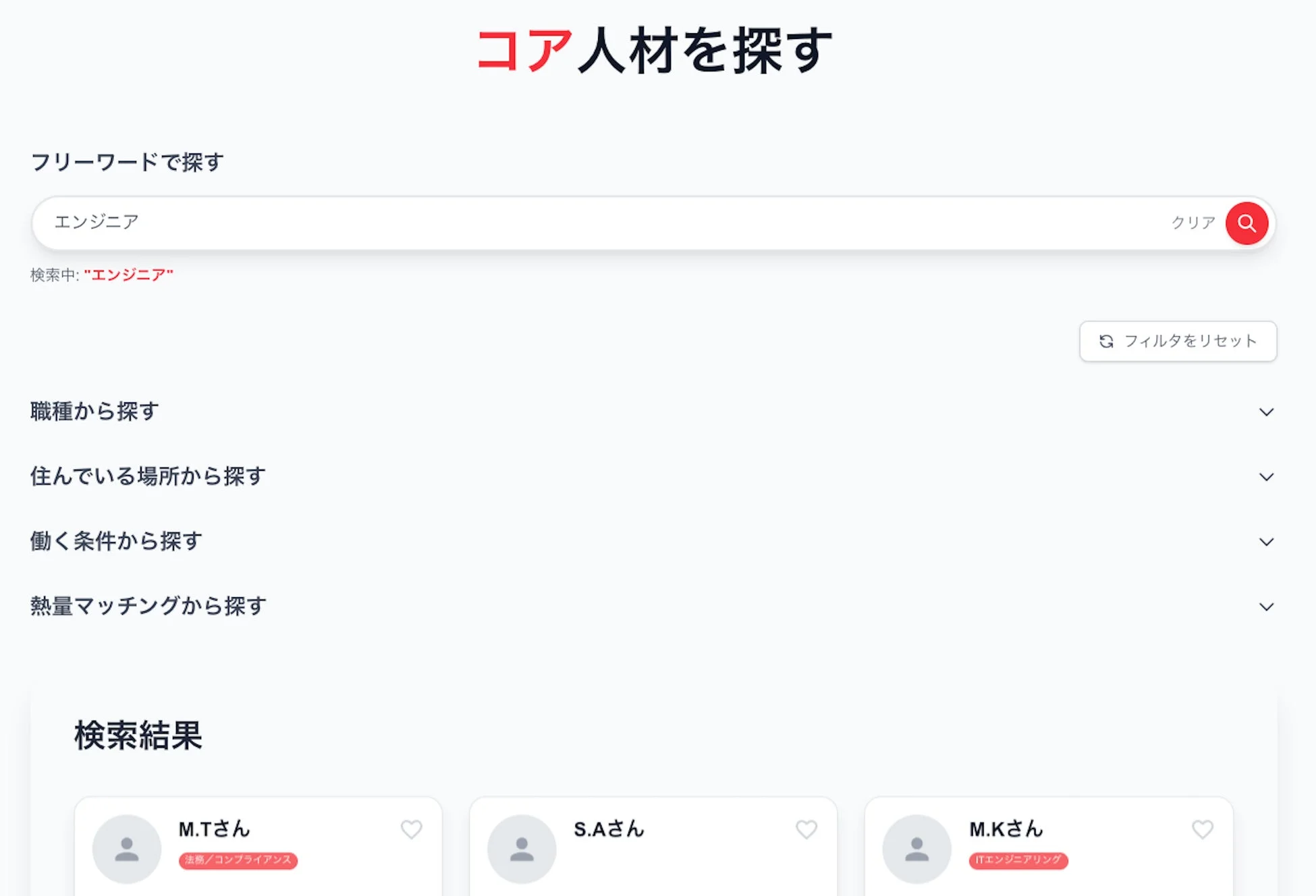This screenshot has width=1316, height=896.
Task: Toggle the heart on M.Kさん's card
Action: pyautogui.click(x=1202, y=830)
